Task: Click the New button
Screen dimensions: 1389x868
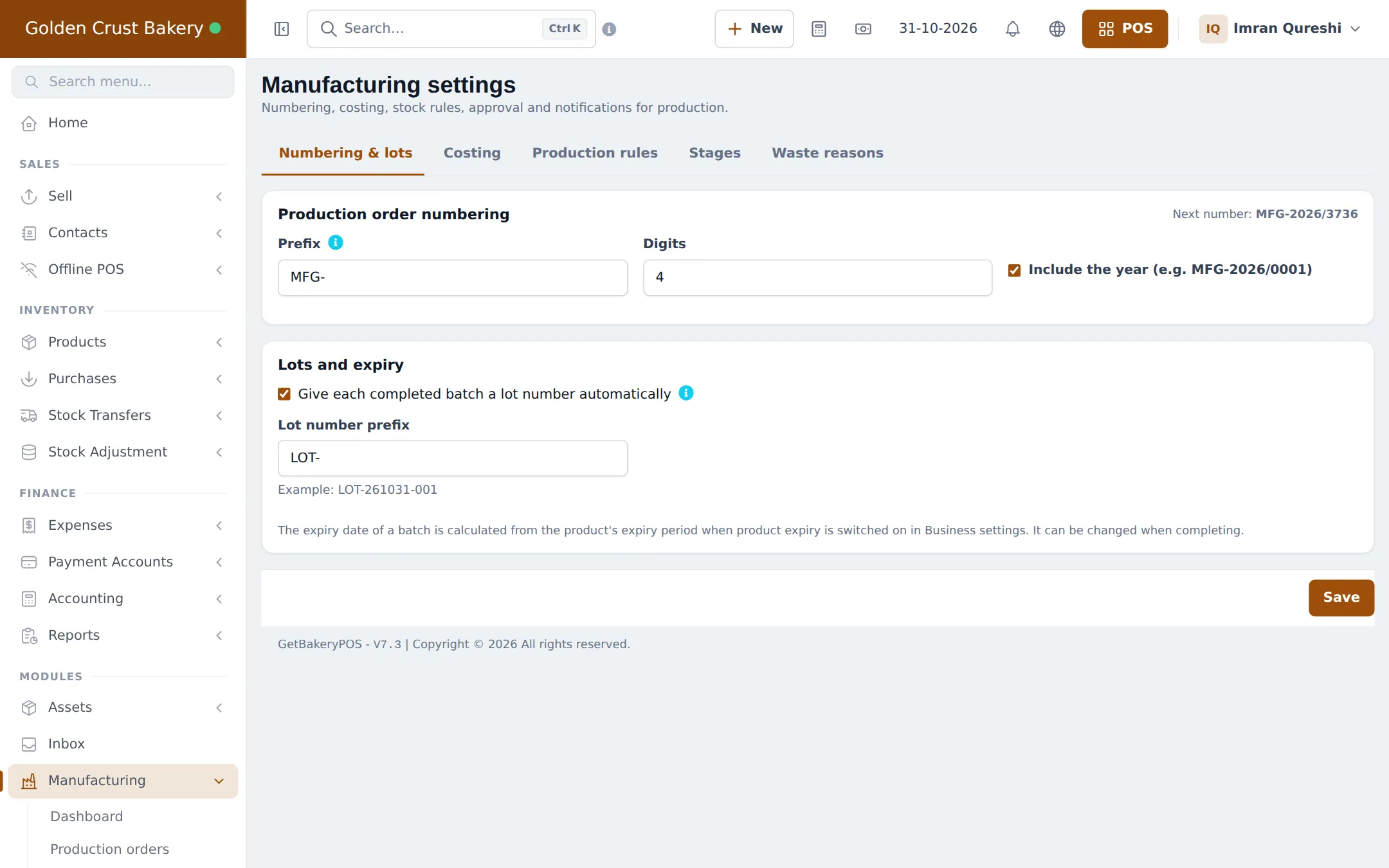Action: click(x=754, y=29)
